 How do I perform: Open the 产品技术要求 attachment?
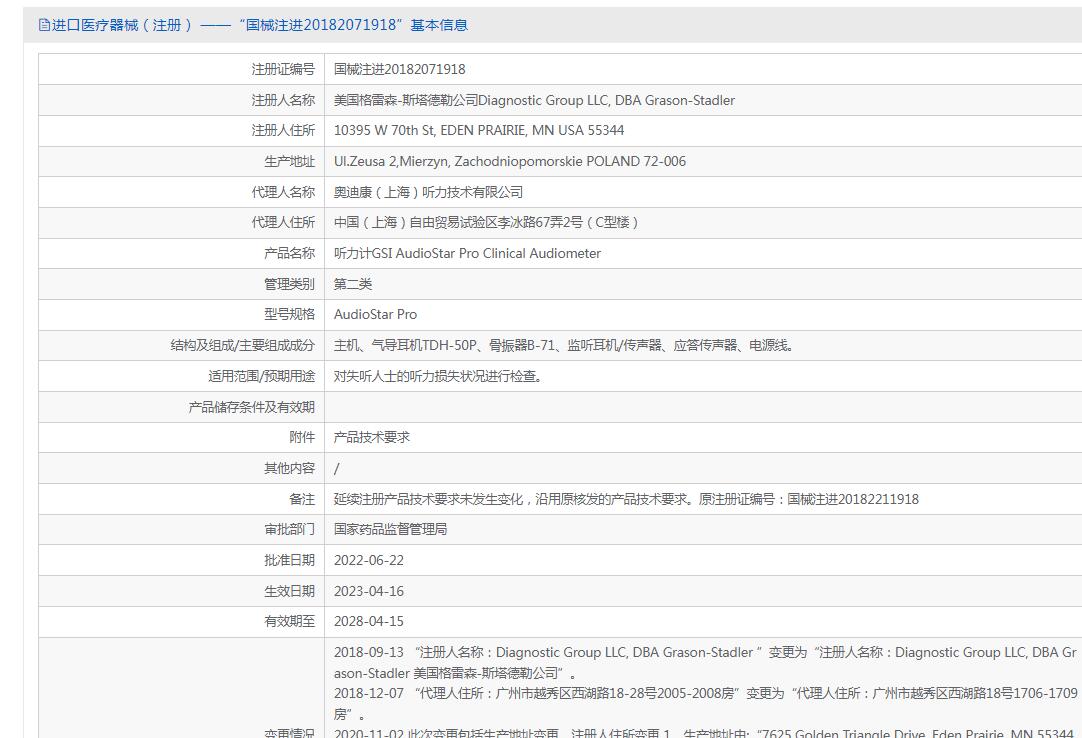pos(372,437)
